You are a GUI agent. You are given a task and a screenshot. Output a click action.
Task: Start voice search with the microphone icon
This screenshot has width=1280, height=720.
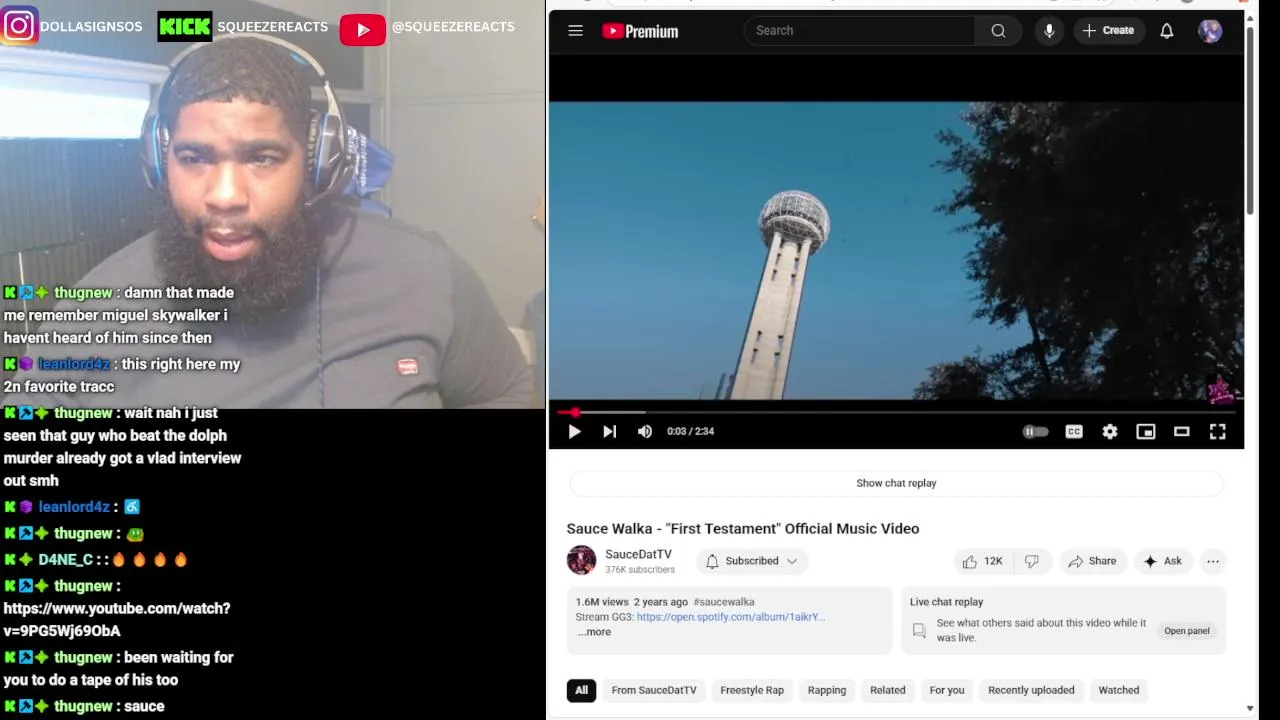tap(1049, 31)
